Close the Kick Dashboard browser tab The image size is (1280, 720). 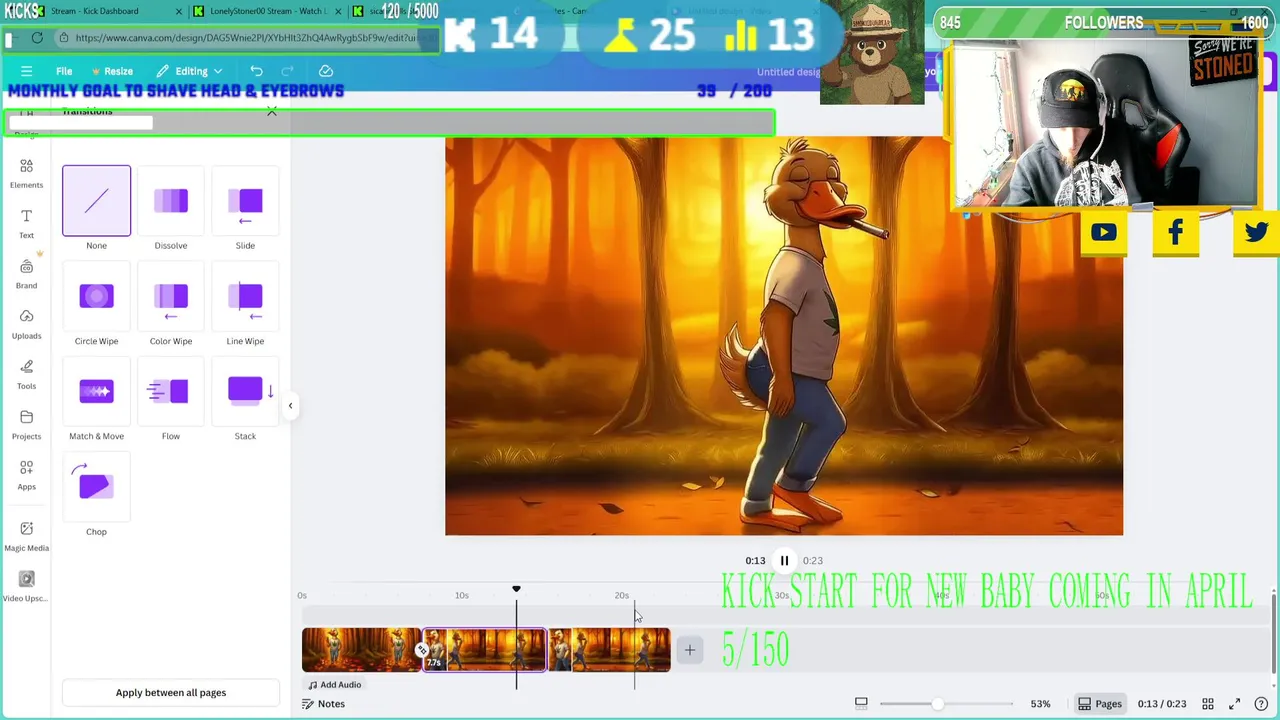(x=179, y=11)
